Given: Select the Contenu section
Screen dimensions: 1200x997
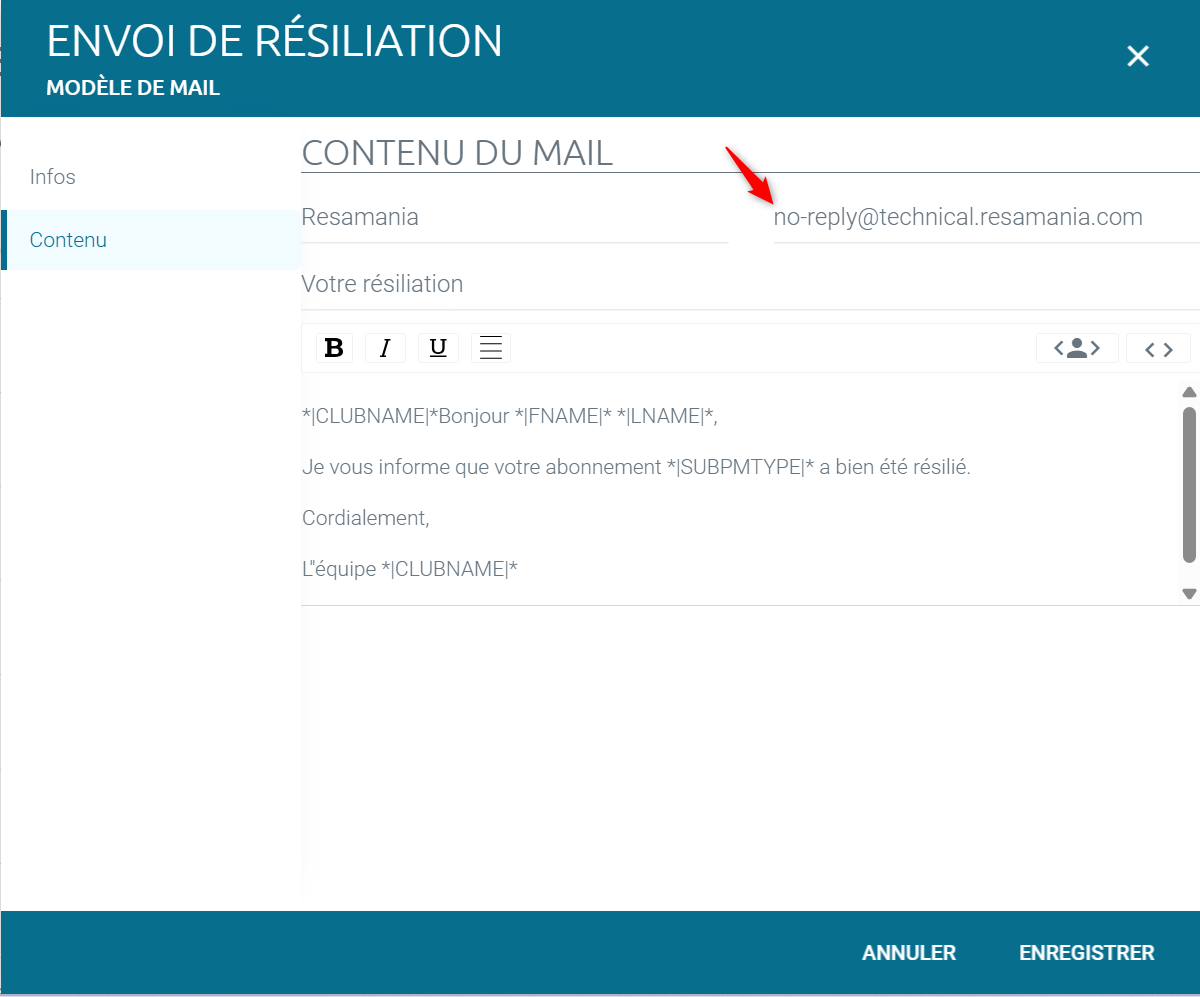Looking at the screenshot, I should pyautogui.click(x=68, y=240).
